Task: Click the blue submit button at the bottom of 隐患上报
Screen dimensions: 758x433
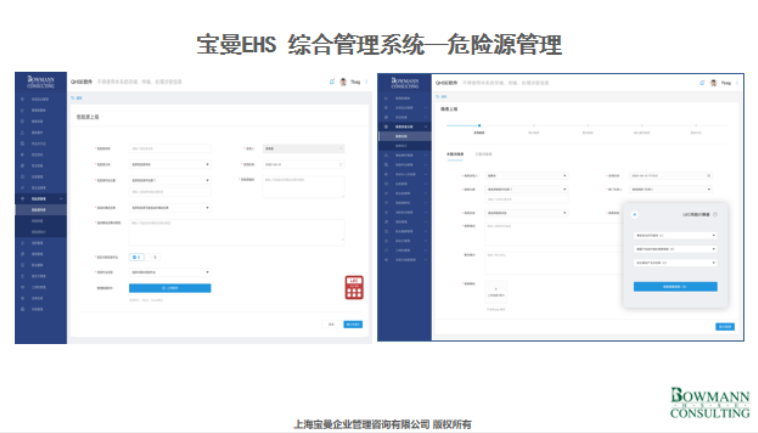Action: click(725, 327)
